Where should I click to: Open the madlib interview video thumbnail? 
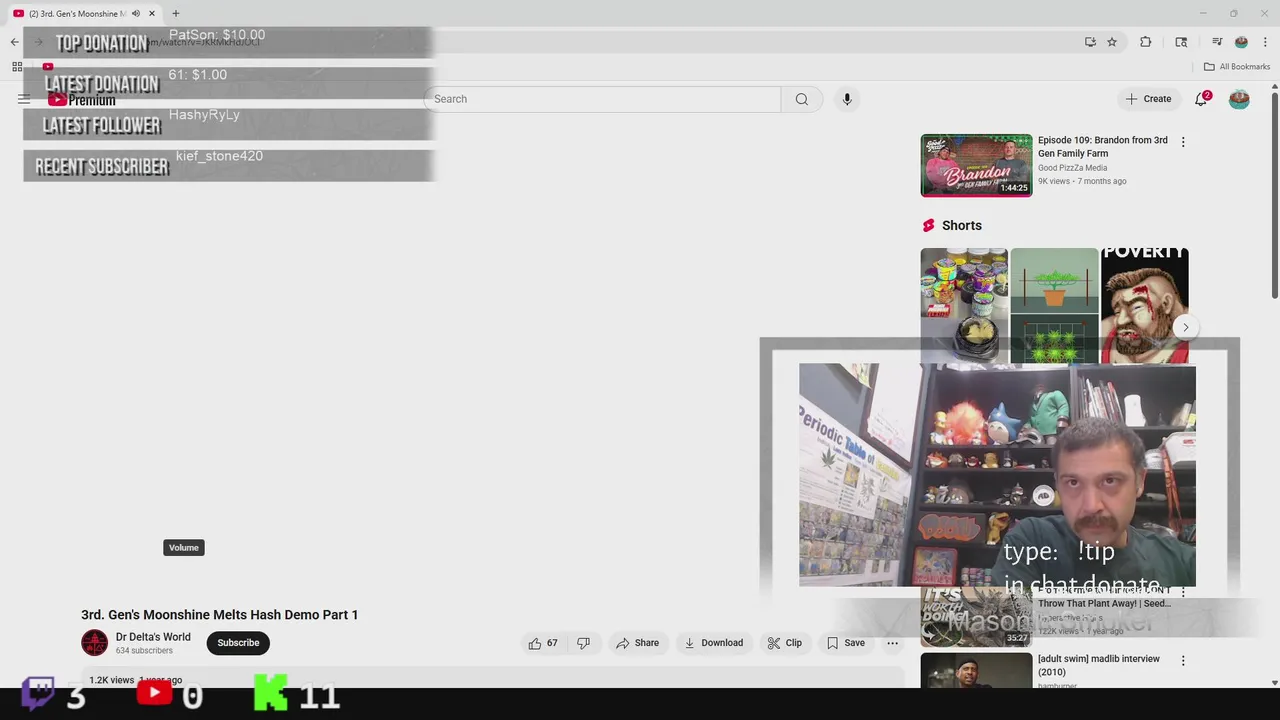pos(976,670)
